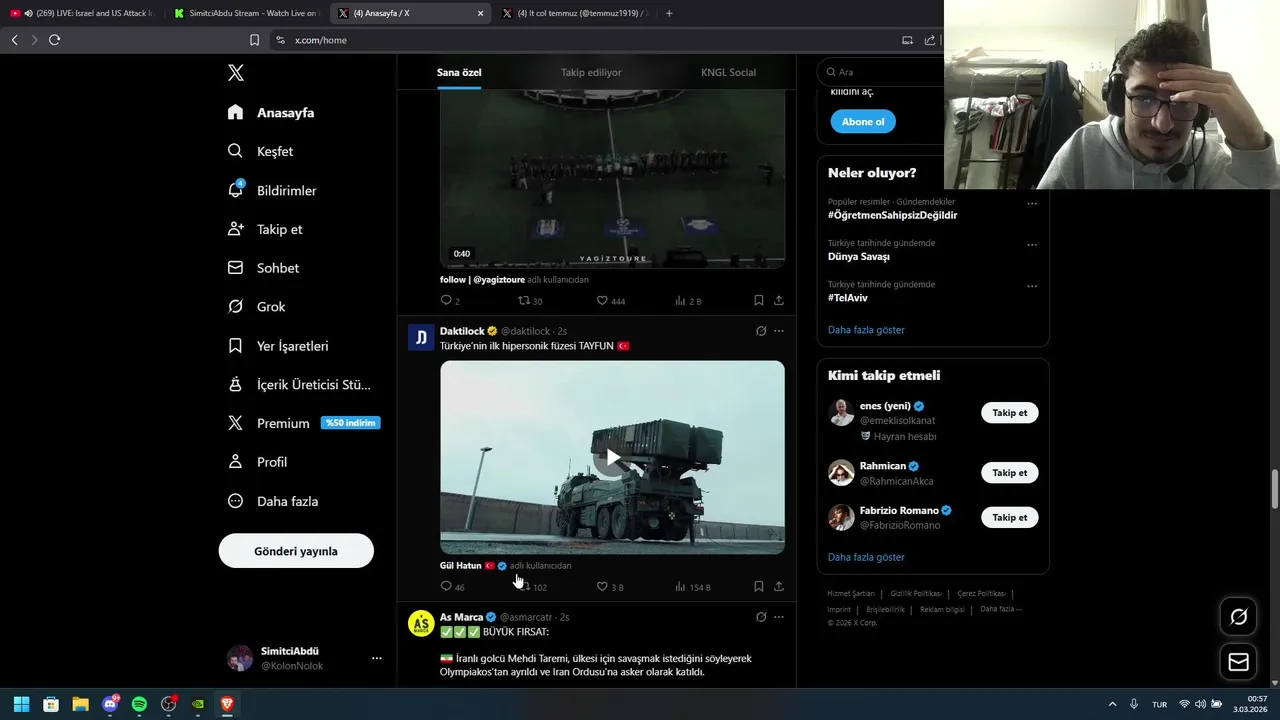Select the Sana özel tab

point(459,73)
